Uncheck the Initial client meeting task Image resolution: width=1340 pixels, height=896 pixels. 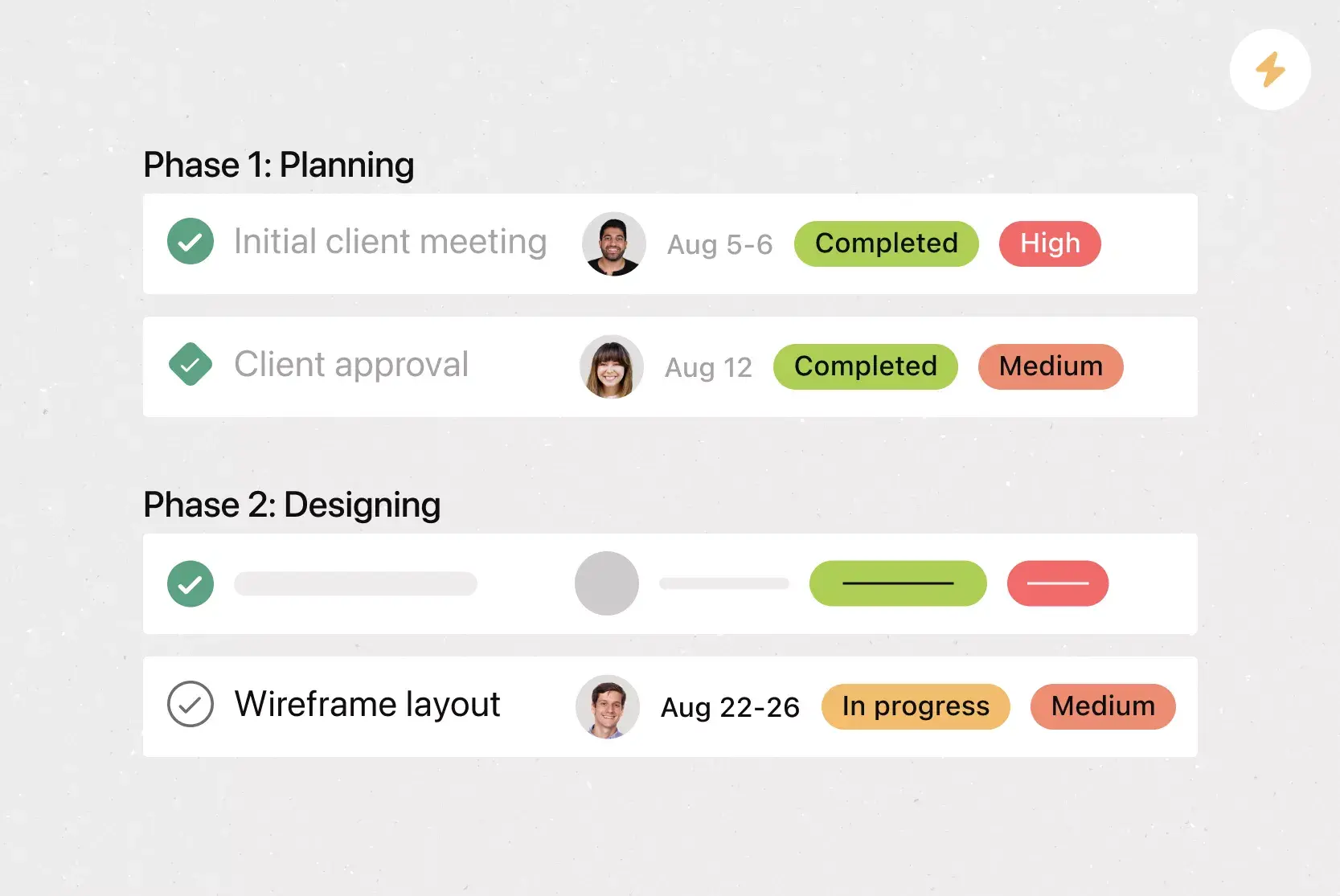pos(191,241)
